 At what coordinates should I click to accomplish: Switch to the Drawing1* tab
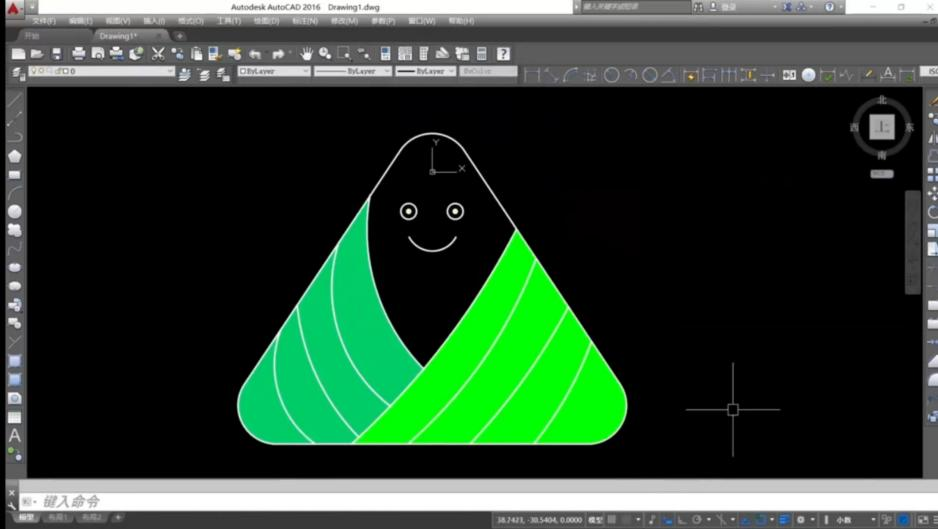click(118, 36)
